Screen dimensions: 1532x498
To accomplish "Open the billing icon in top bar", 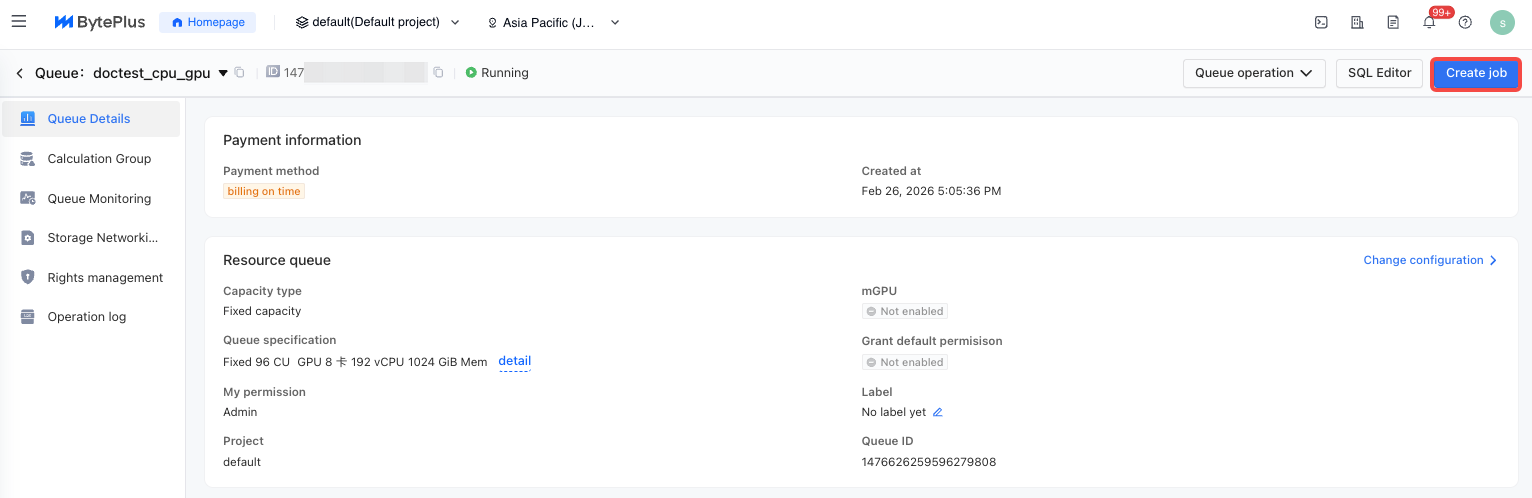I will tap(1357, 22).
